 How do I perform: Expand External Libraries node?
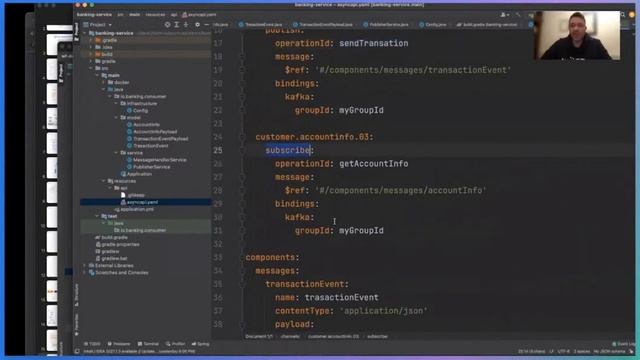[x=85, y=265]
